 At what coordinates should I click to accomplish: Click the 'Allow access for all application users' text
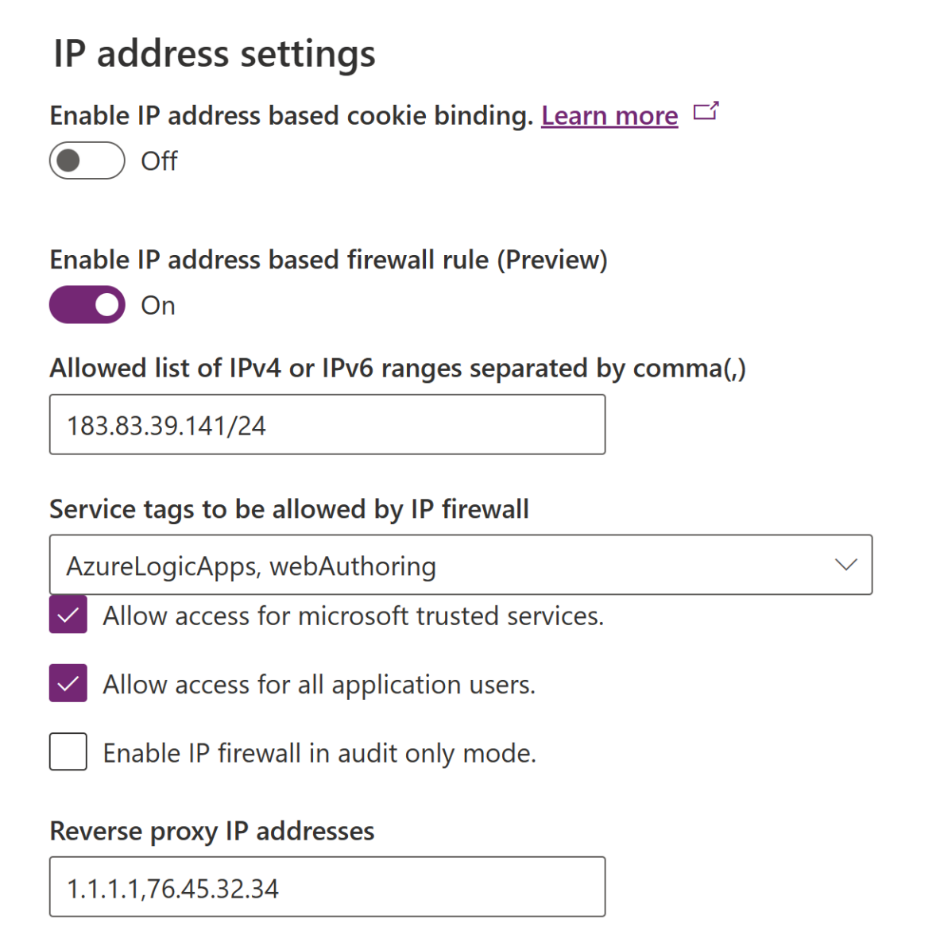319,685
